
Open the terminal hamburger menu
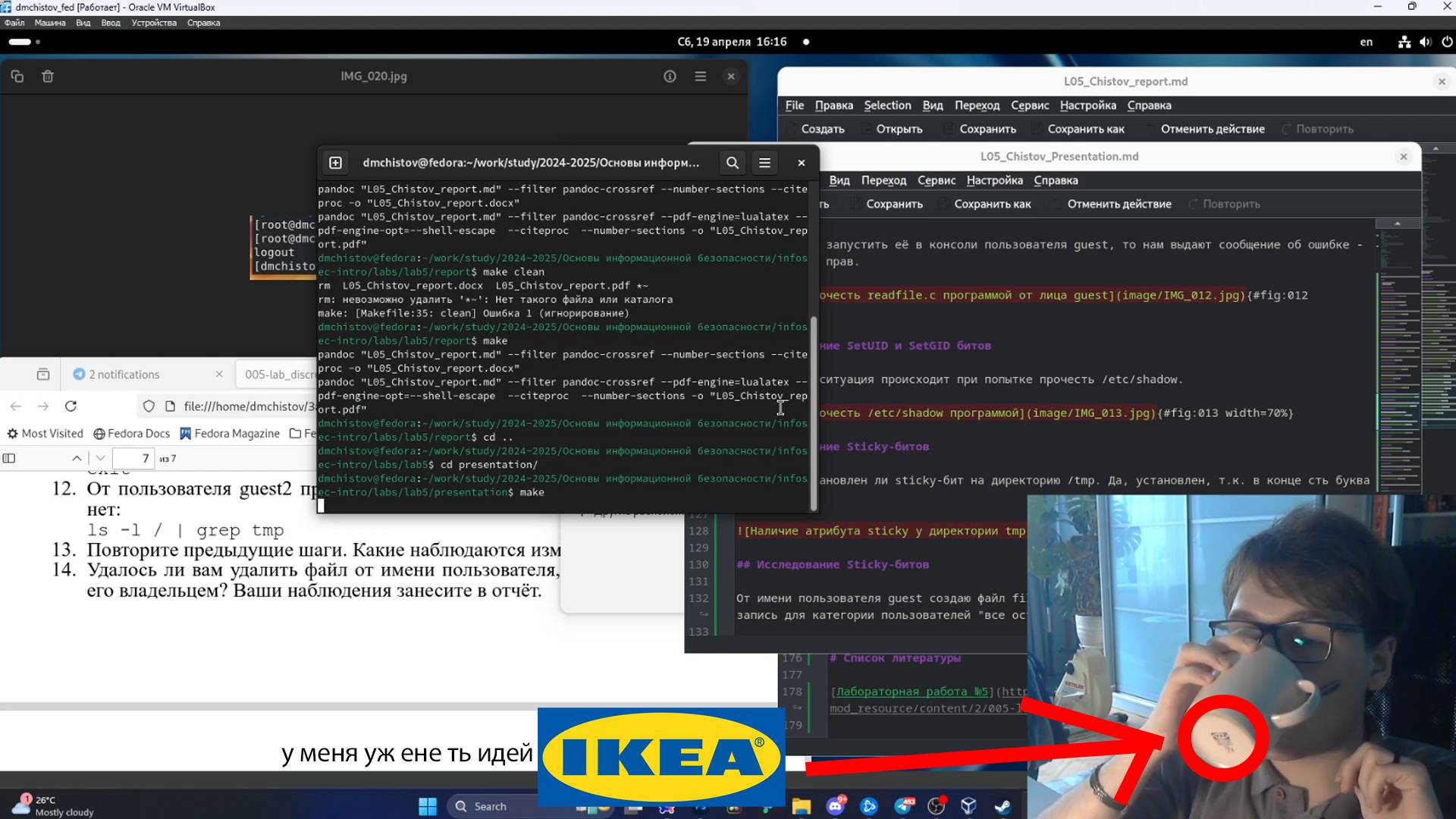(764, 162)
